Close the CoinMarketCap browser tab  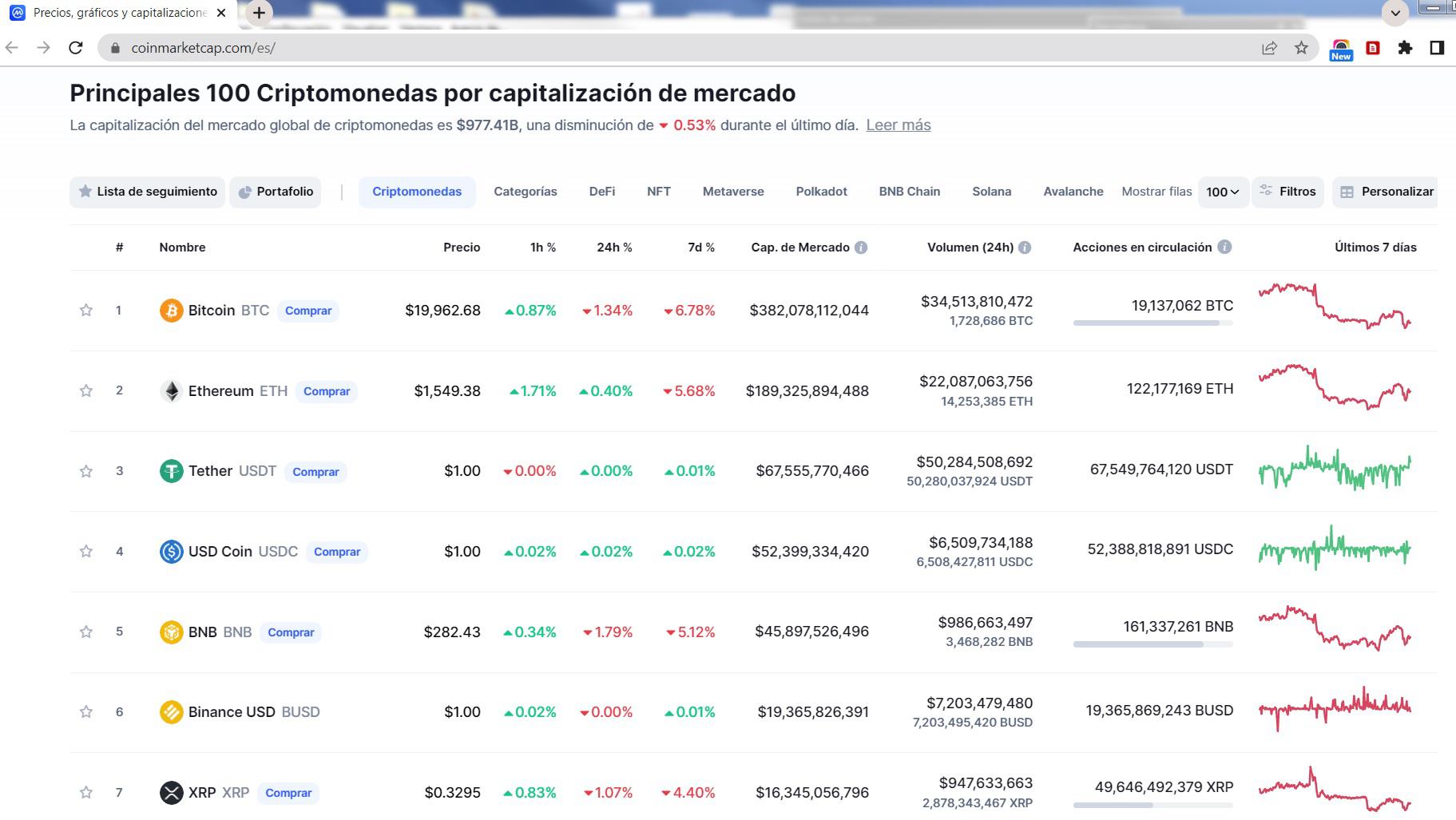tap(221, 13)
